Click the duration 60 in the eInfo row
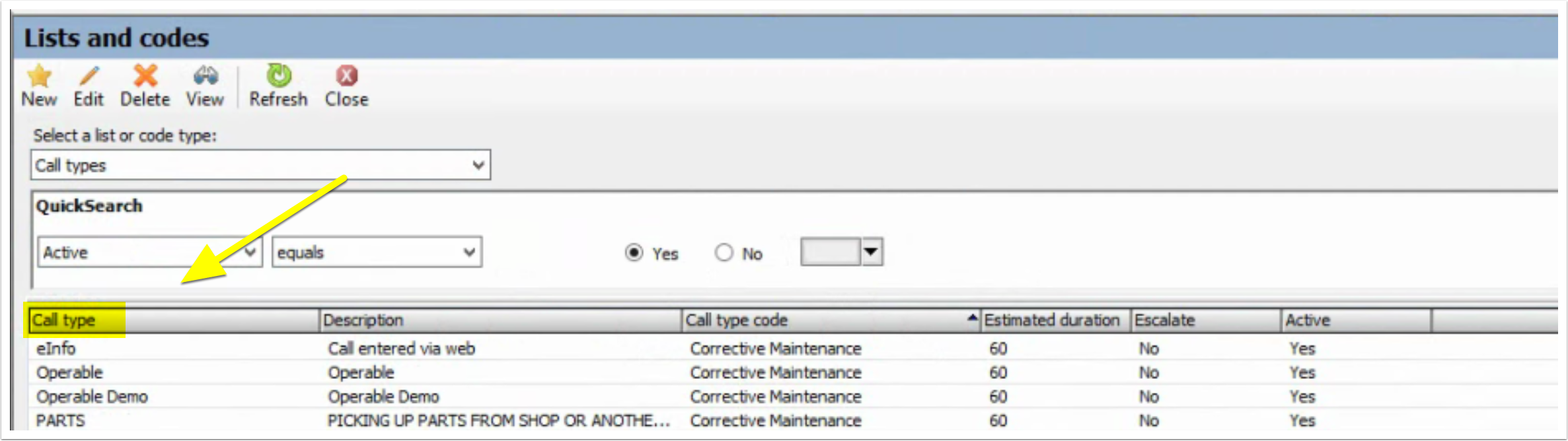 coord(998,349)
